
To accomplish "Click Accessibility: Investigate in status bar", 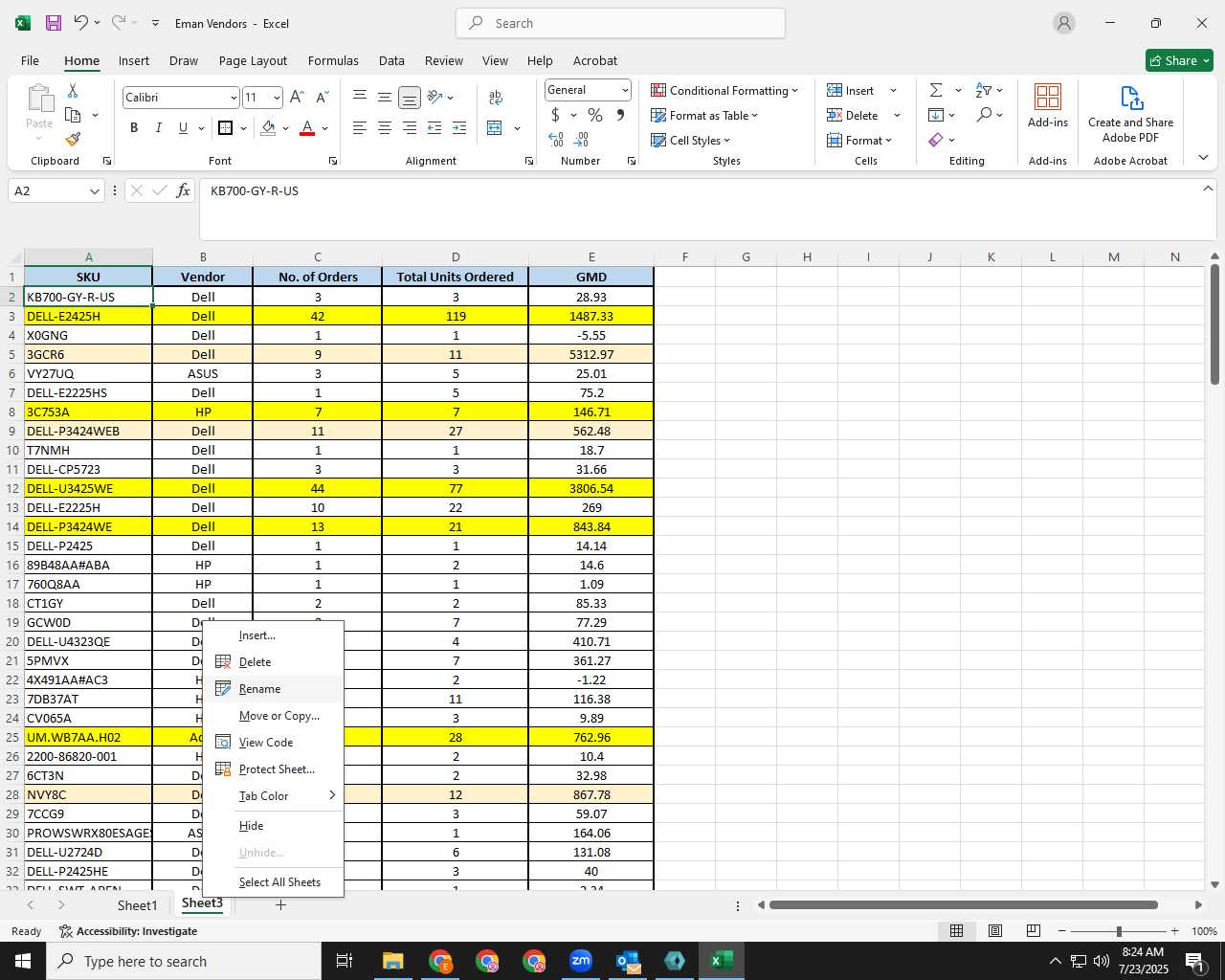I will pos(128,931).
